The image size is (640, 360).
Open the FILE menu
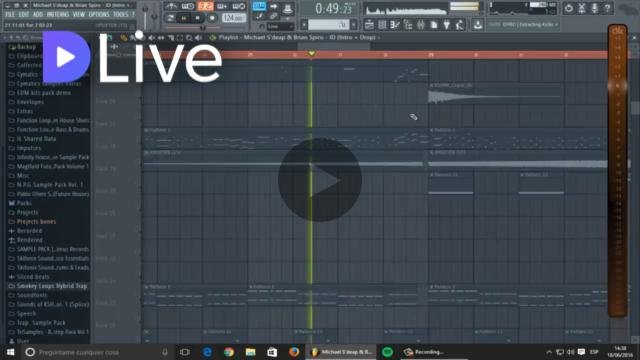[9, 14]
